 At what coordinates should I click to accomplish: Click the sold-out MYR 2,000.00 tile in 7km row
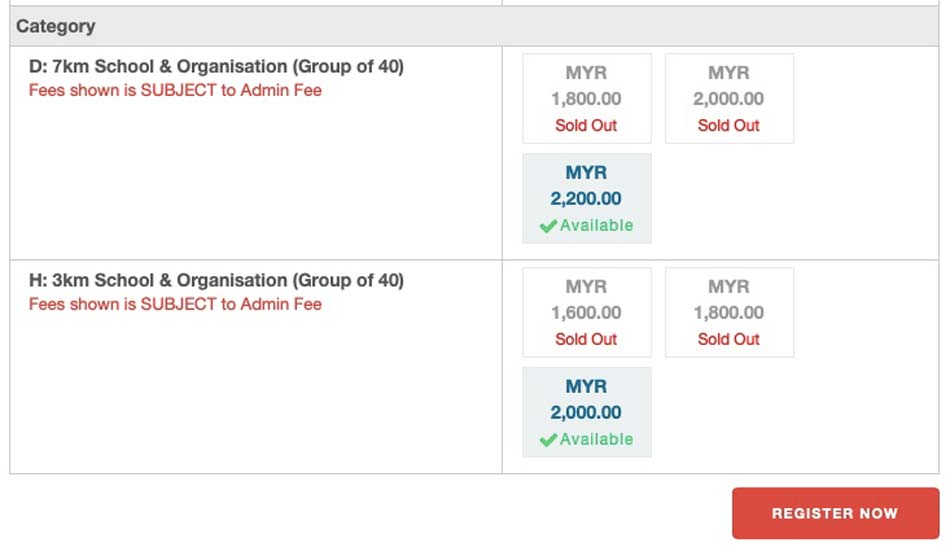click(729, 98)
